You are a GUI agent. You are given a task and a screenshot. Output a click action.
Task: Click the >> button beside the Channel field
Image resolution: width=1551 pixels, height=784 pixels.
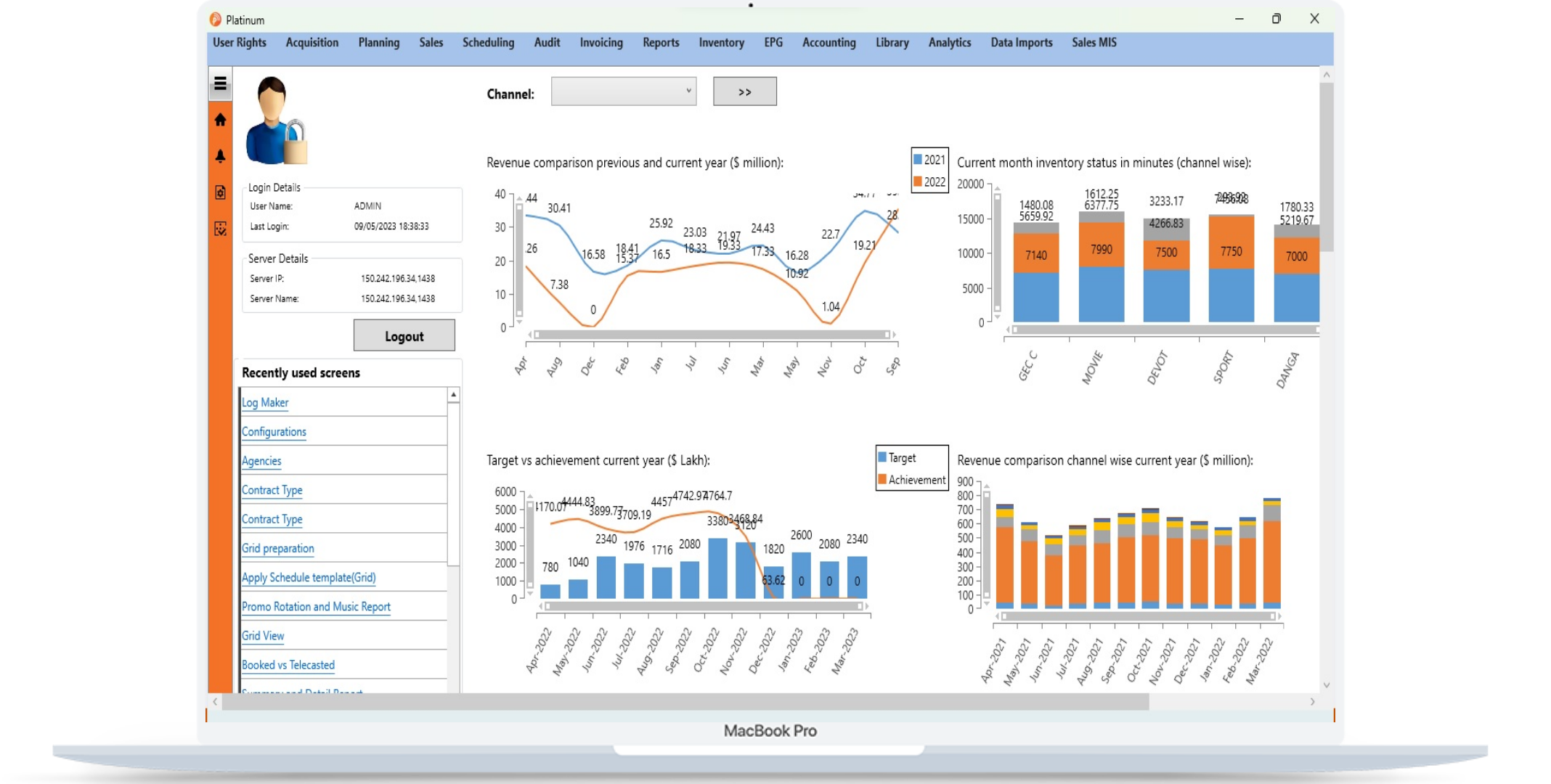pos(744,91)
